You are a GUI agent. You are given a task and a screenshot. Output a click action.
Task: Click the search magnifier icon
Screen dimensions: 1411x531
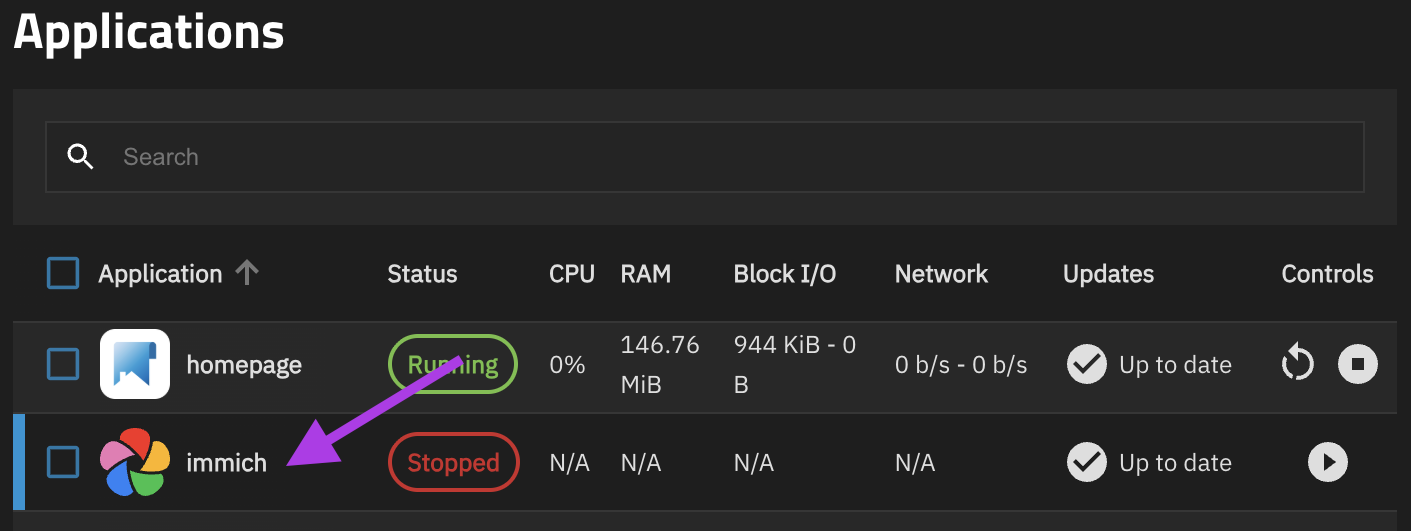pyautogui.click(x=80, y=157)
